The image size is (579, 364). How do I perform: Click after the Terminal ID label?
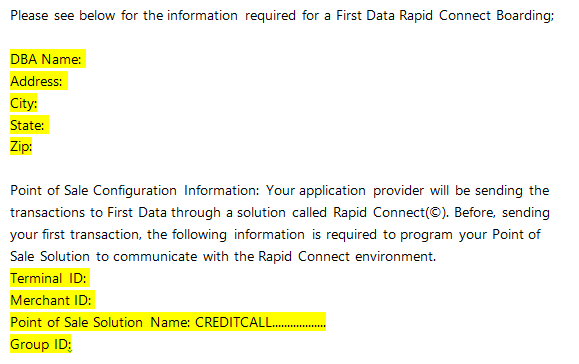pyautogui.click(x=88, y=278)
